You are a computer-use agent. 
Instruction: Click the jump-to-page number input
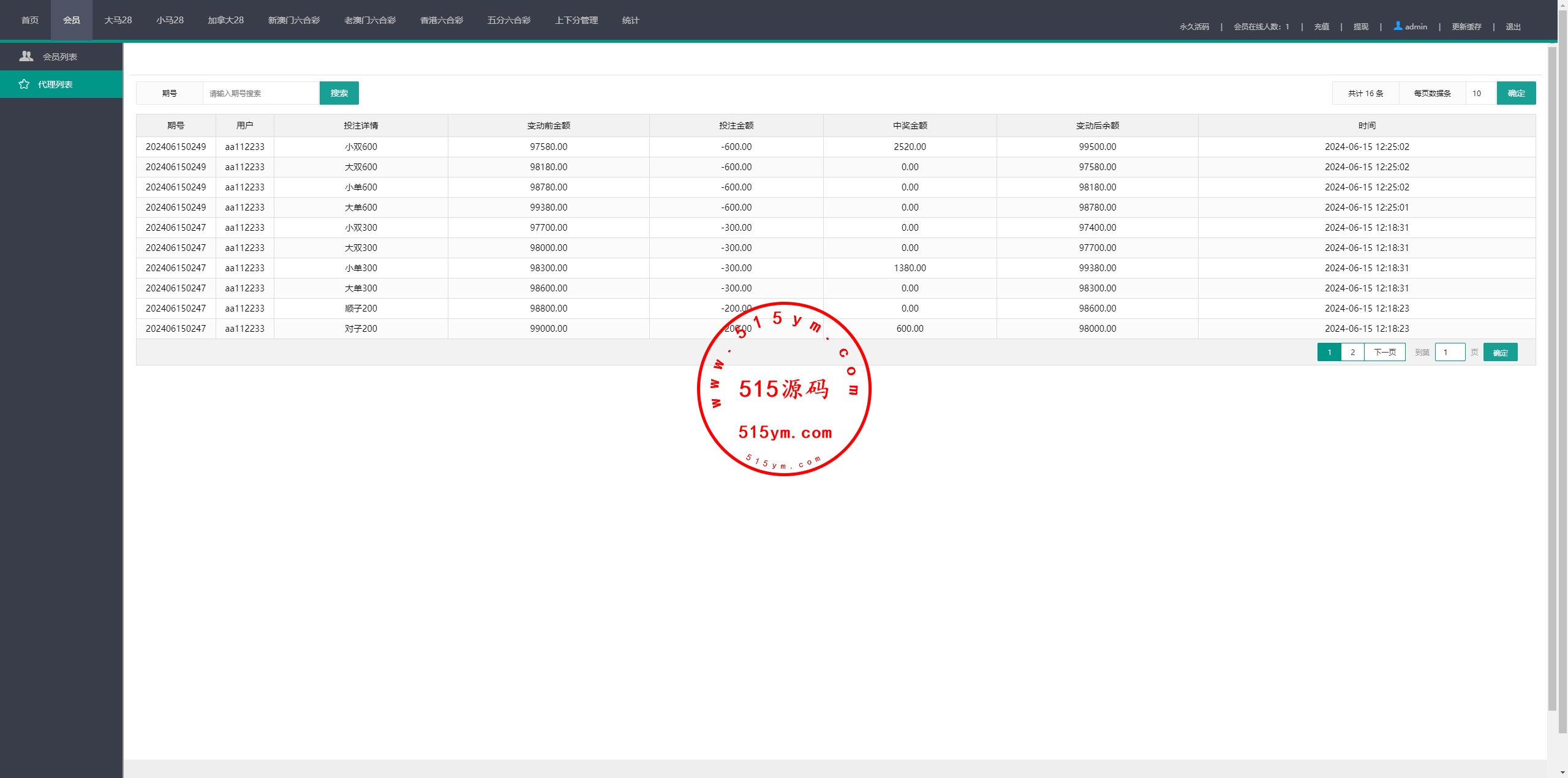1449,353
